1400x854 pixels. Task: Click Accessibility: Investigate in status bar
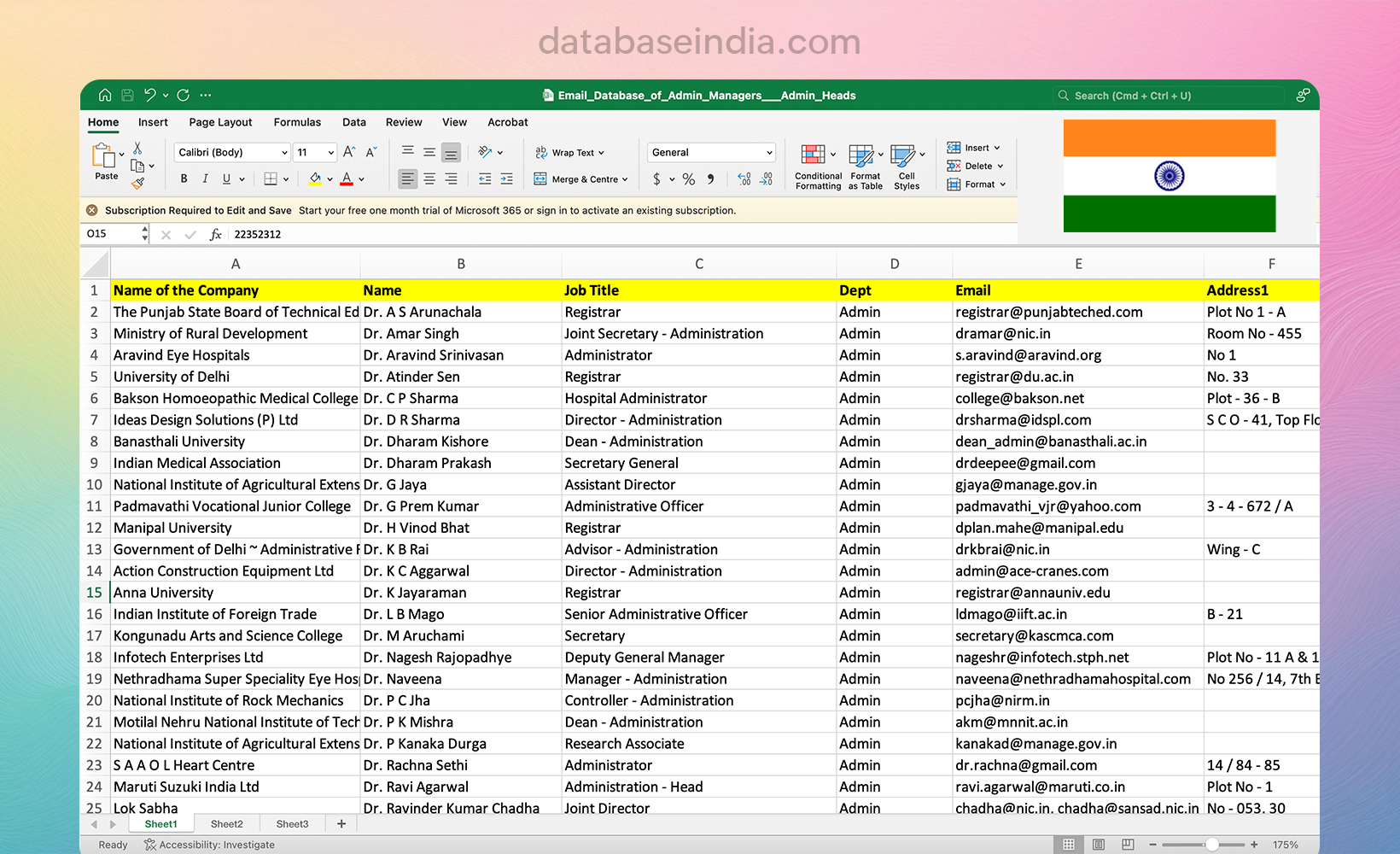[209, 845]
